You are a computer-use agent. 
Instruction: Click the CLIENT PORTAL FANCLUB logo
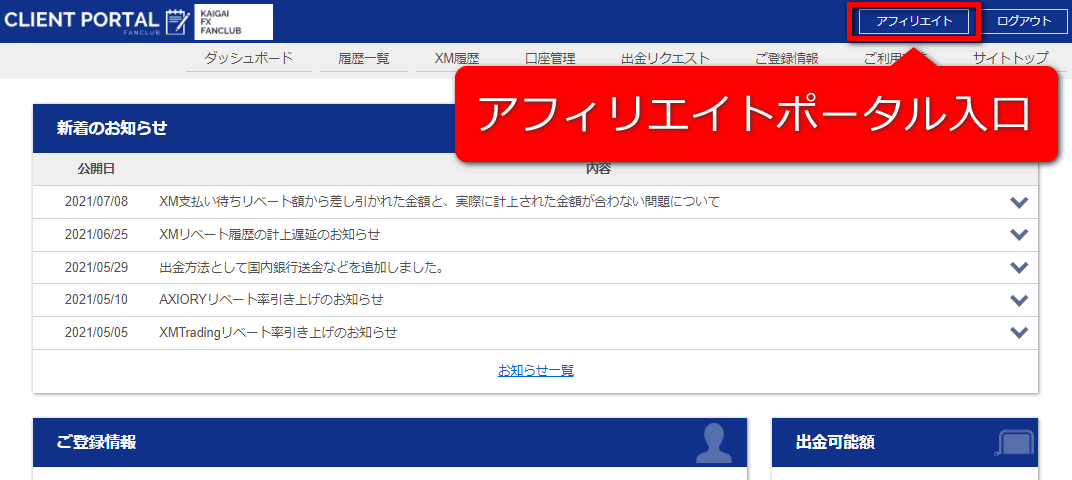[x=95, y=21]
